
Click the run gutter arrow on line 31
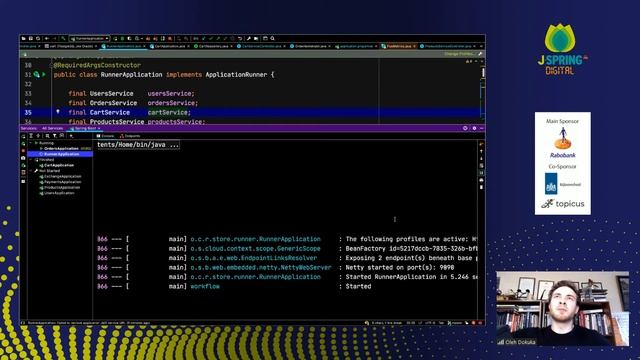tap(44, 75)
